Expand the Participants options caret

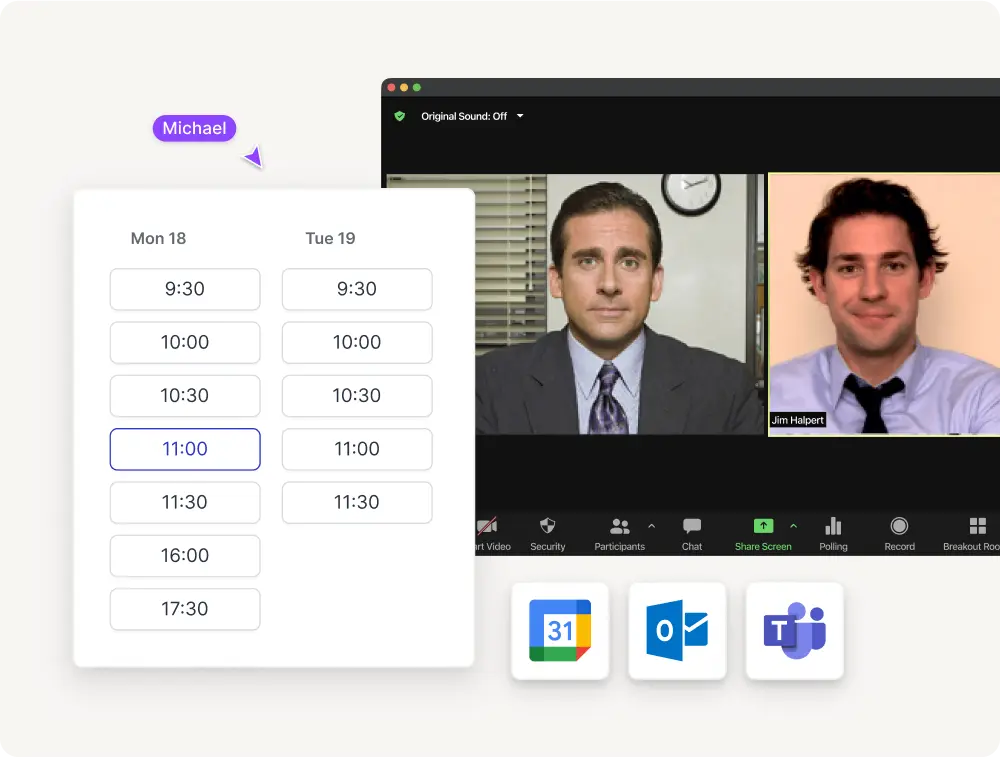651,527
